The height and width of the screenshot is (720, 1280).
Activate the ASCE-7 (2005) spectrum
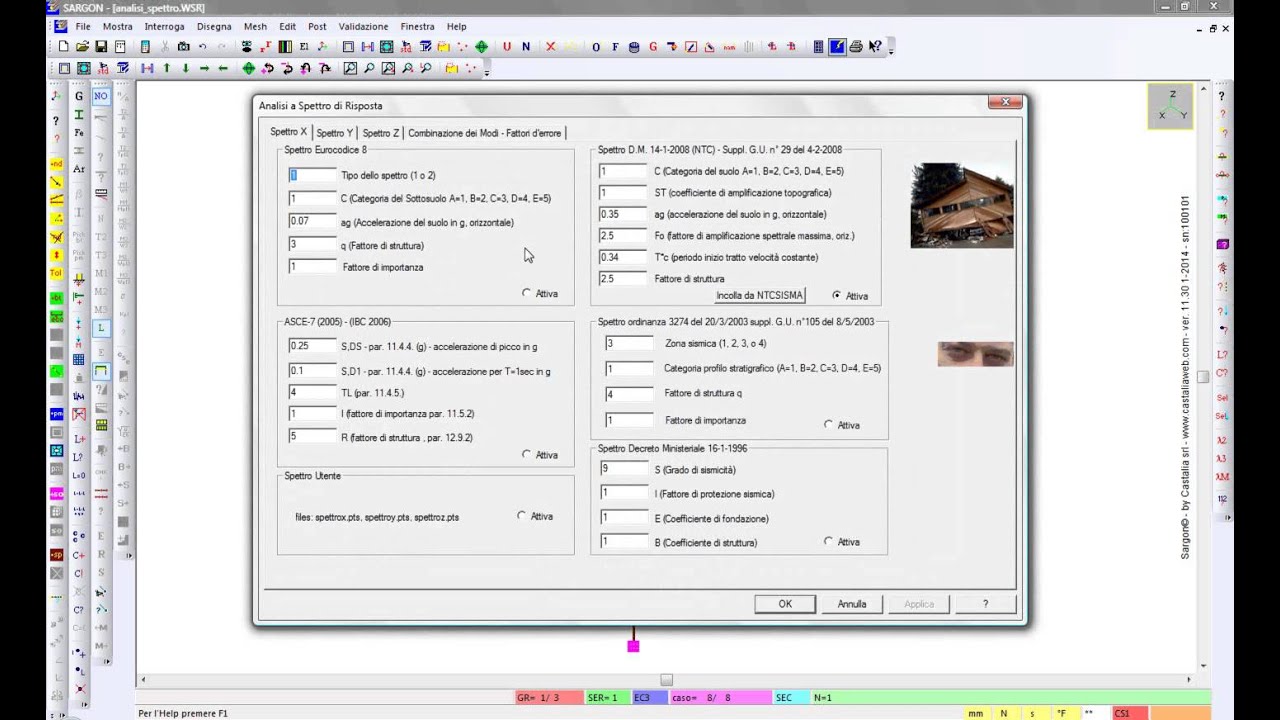[527, 454]
